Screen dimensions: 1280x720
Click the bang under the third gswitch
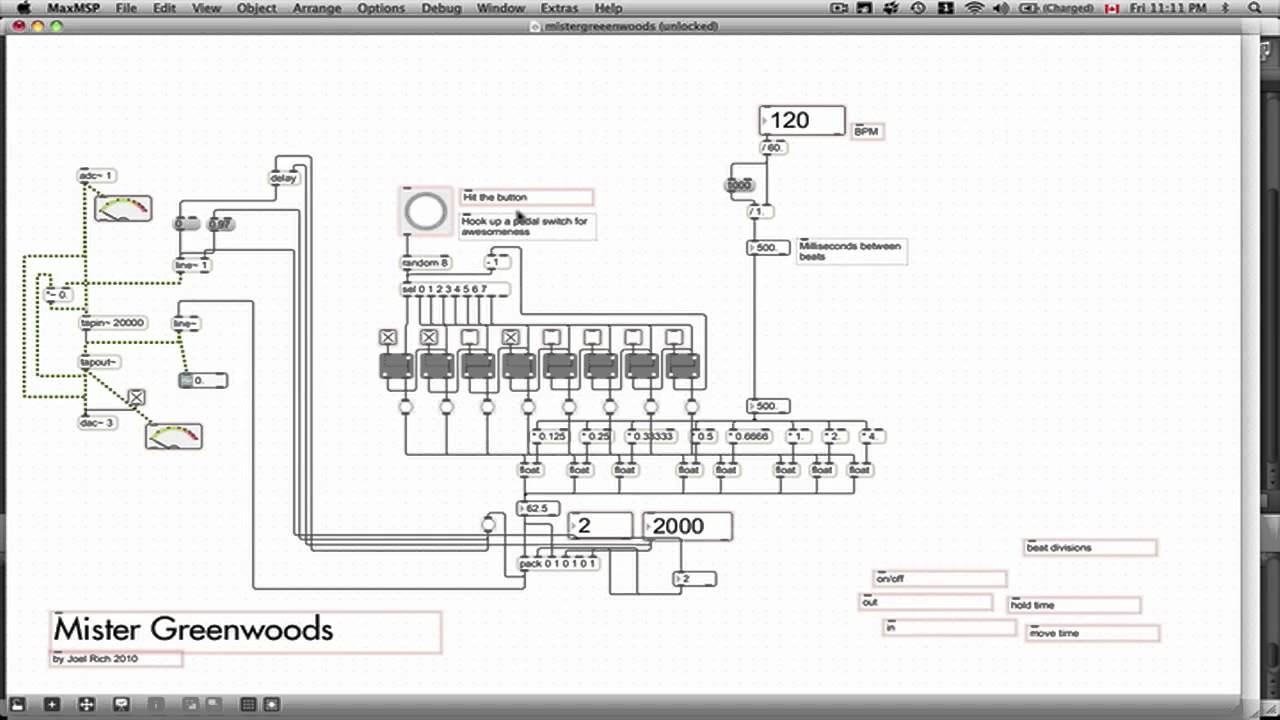(487, 407)
